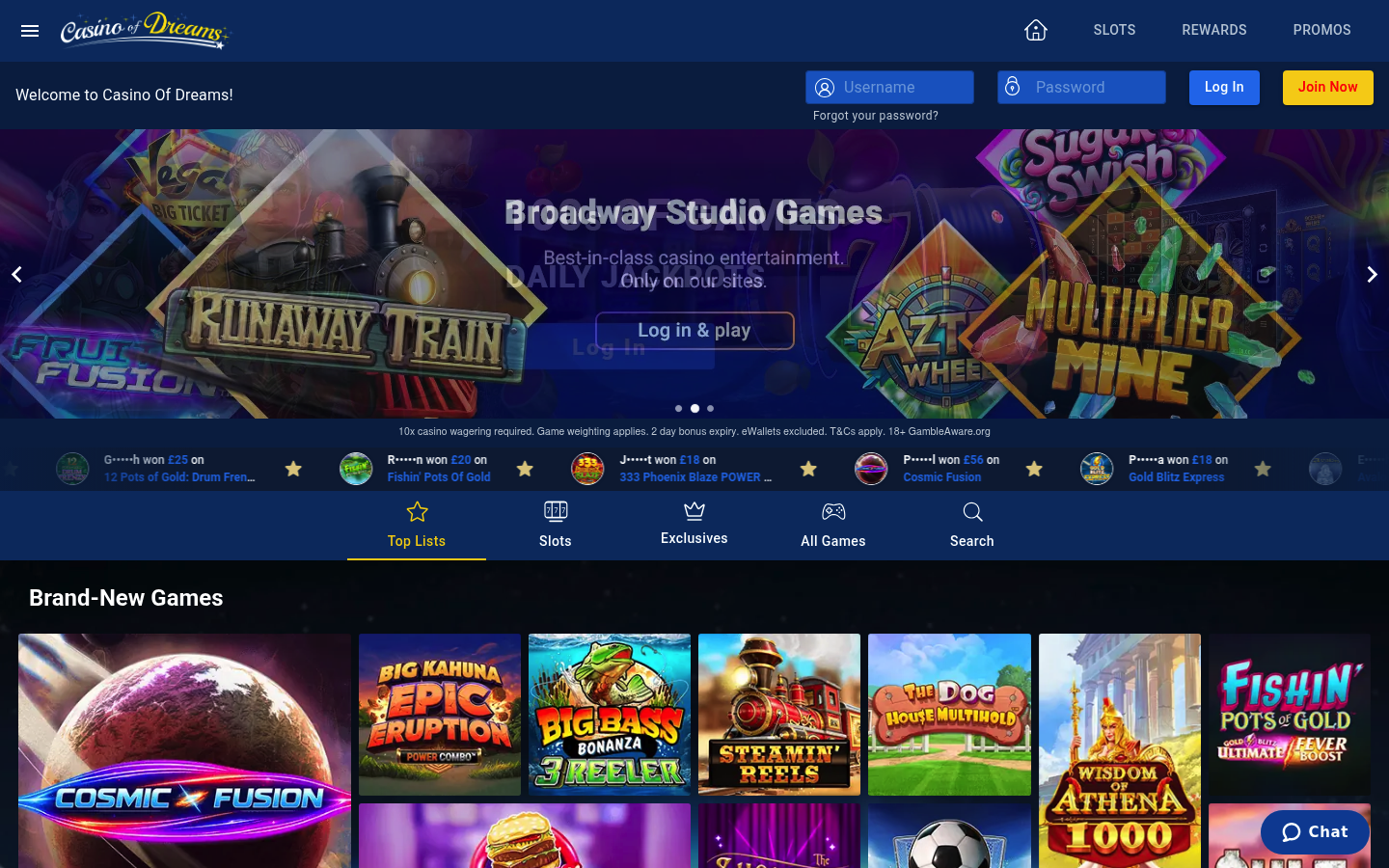The height and width of the screenshot is (868, 1389).
Task: Click the Cosmic Fusion winner avatar
Action: [x=871, y=469]
